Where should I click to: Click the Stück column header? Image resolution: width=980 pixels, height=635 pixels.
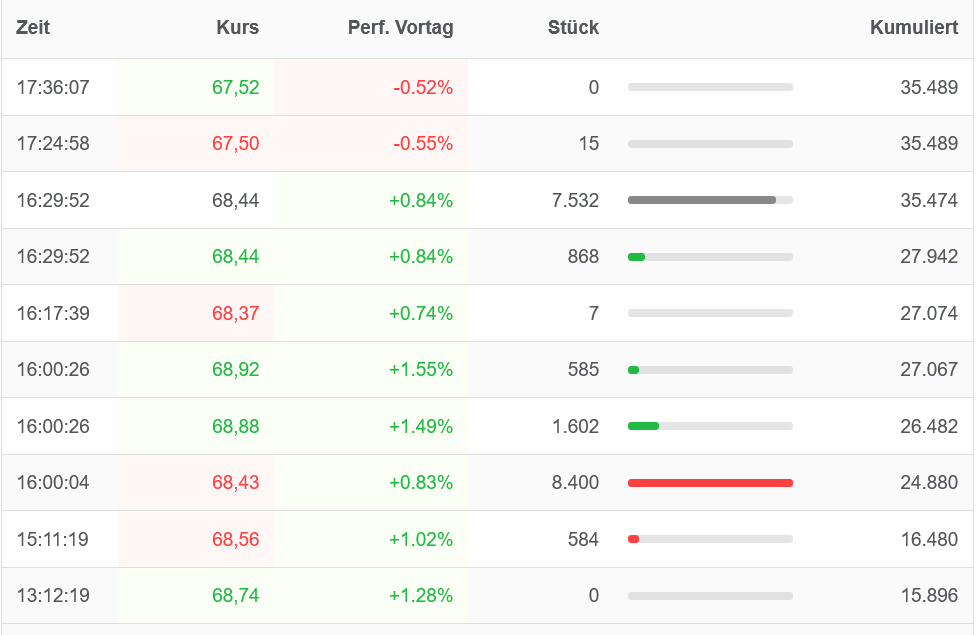pyautogui.click(x=573, y=28)
